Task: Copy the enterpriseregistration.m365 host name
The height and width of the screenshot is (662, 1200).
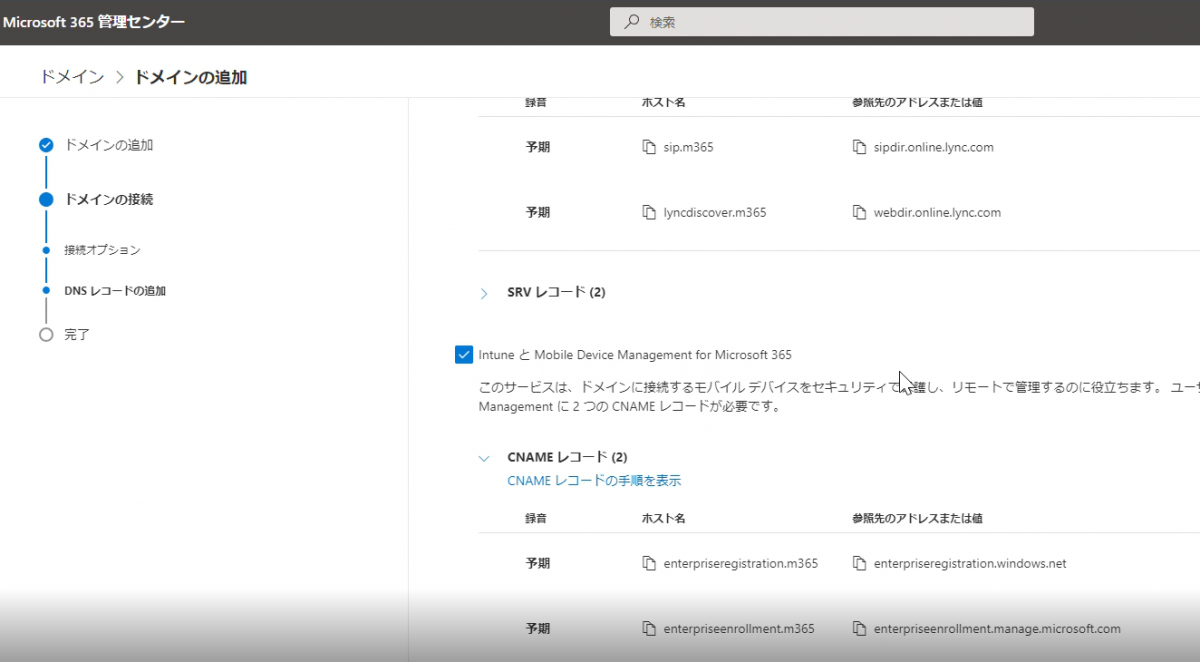Action: coord(649,564)
